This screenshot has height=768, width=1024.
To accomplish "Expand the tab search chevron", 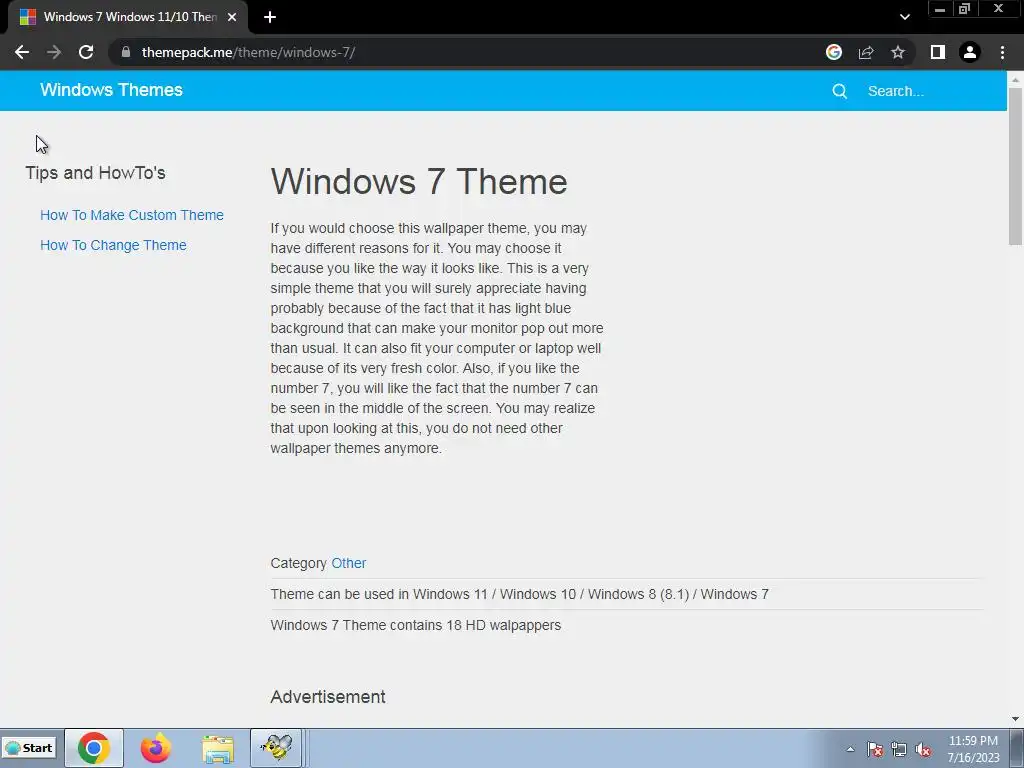I will [904, 17].
